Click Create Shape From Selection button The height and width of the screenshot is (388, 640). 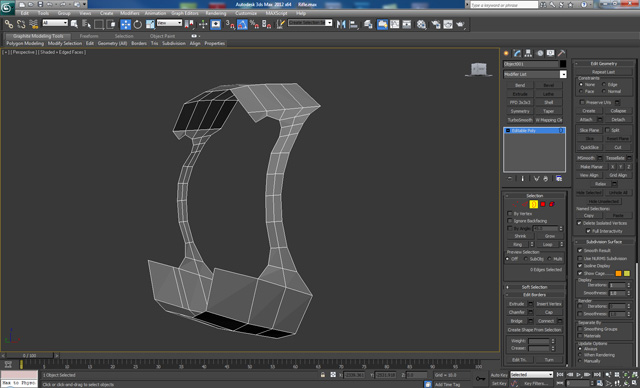(x=535, y=330)
